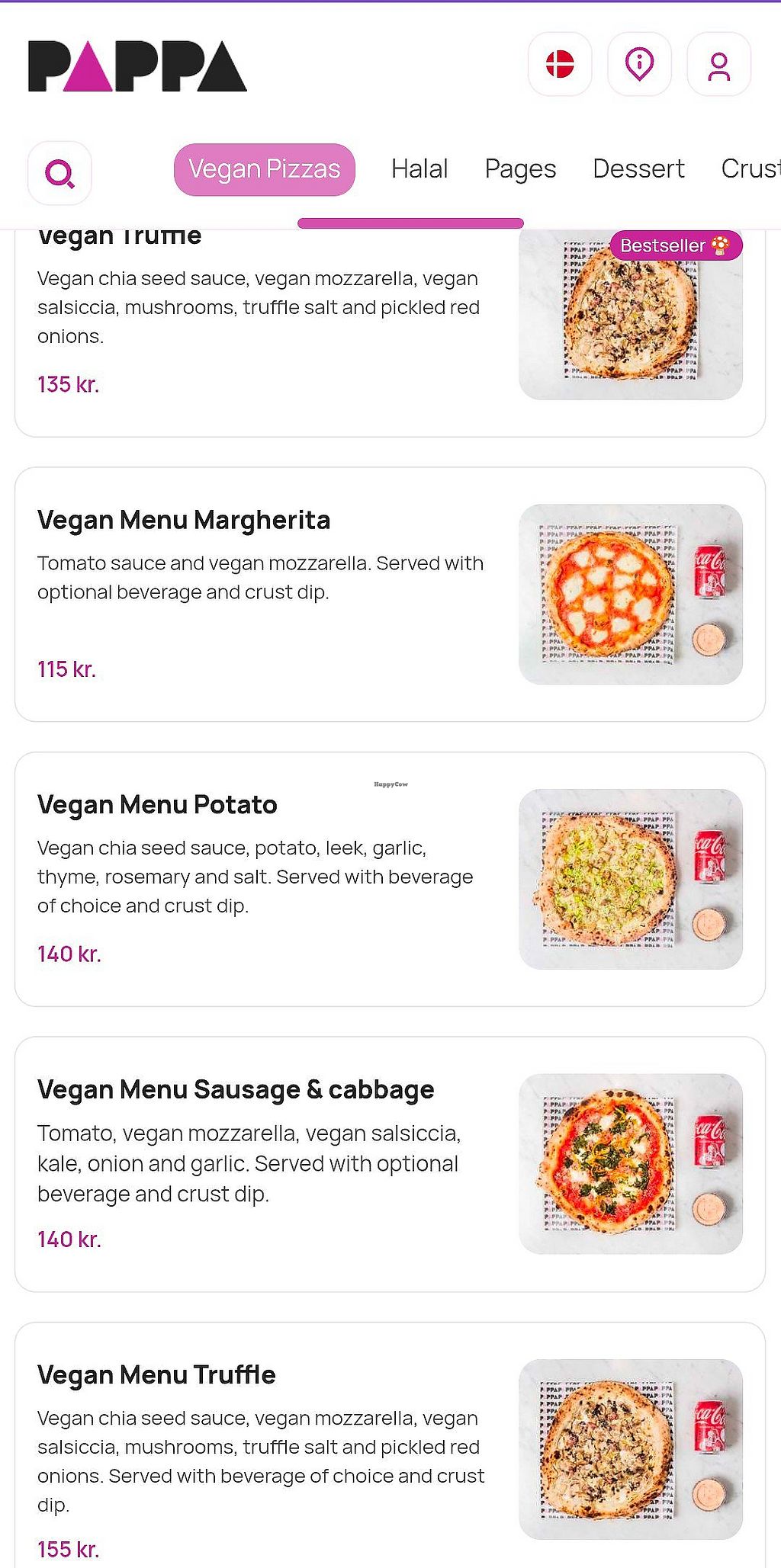The height and width of the screenshot is (1568, 781).
Task: Click the Bestseller badge on Vegan Truffle
Action: click(x=675, y=245)
